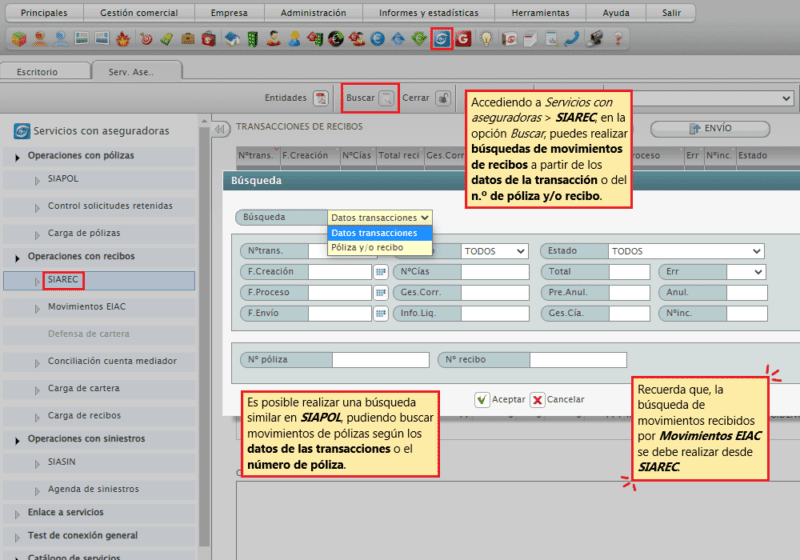
Task: Click the orange person icon in toolbar
Action: tap(40, 39)
